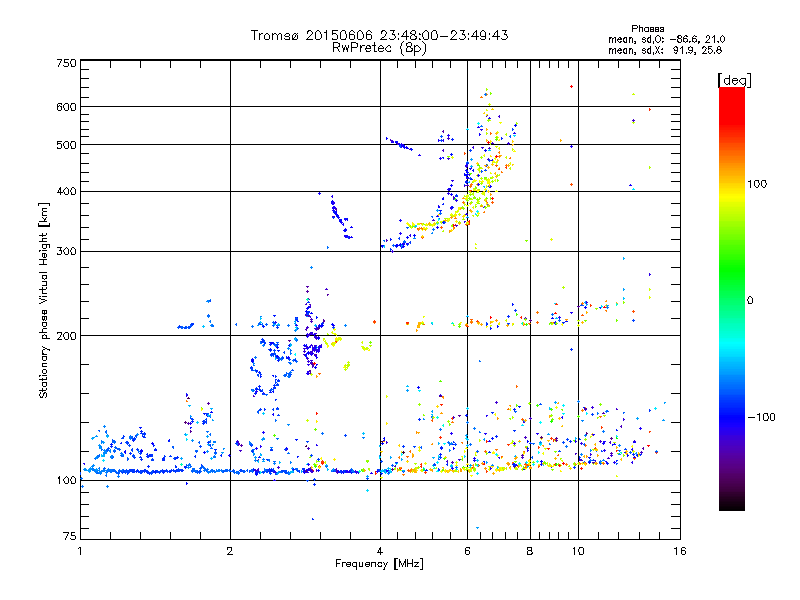Click the y-axis '300' tick label
Viewport: 800px width, 600px height.
(66, 252)
